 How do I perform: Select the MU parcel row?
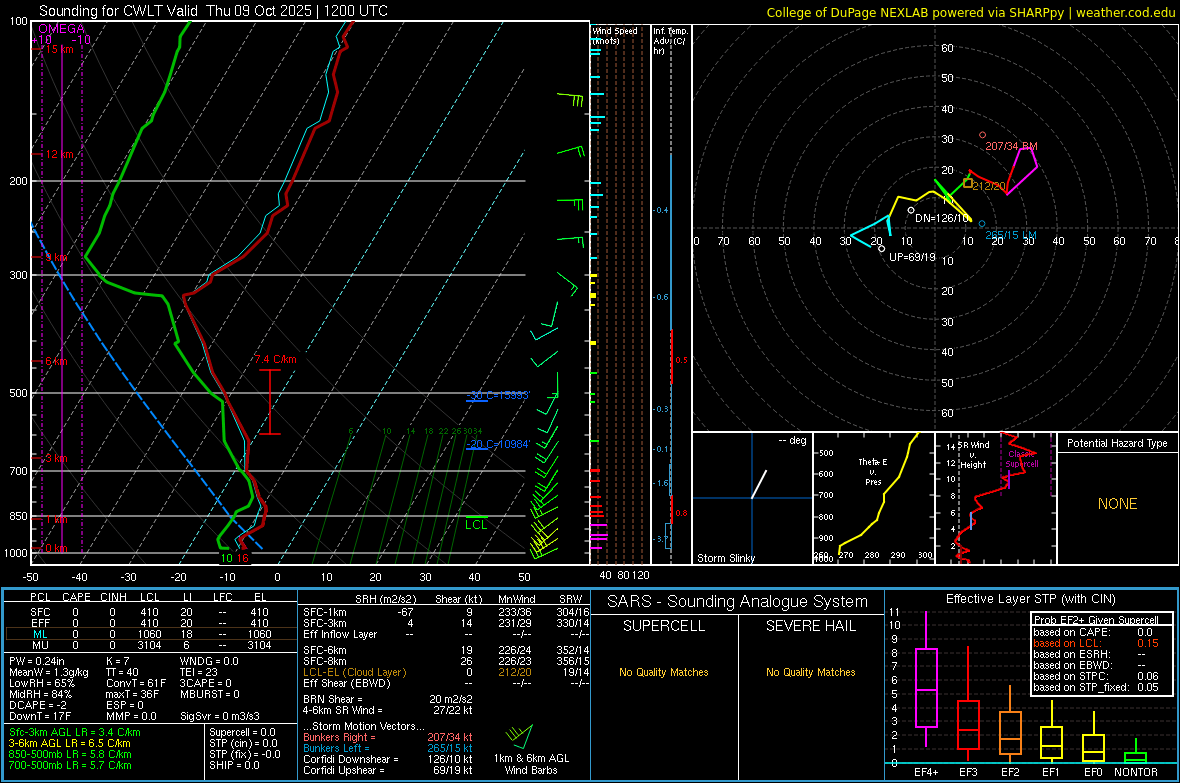pyautogui.click(x=151, y=644)
